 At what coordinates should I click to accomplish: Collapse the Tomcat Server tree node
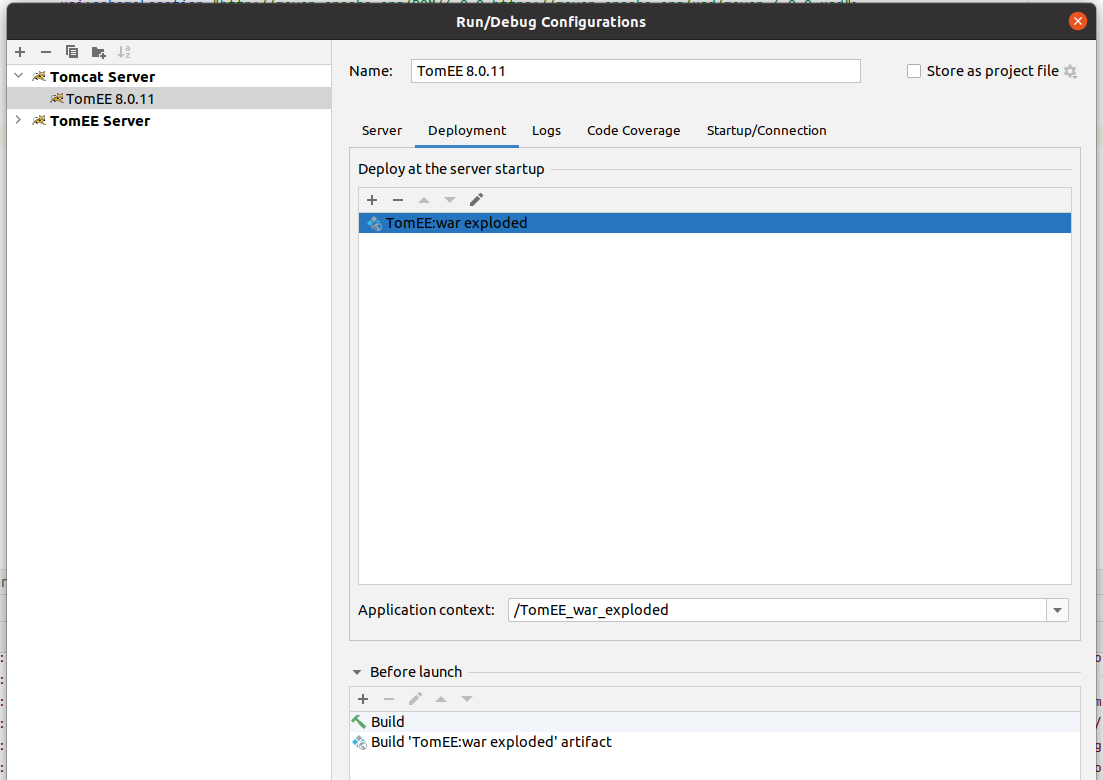tap(18, 76)
